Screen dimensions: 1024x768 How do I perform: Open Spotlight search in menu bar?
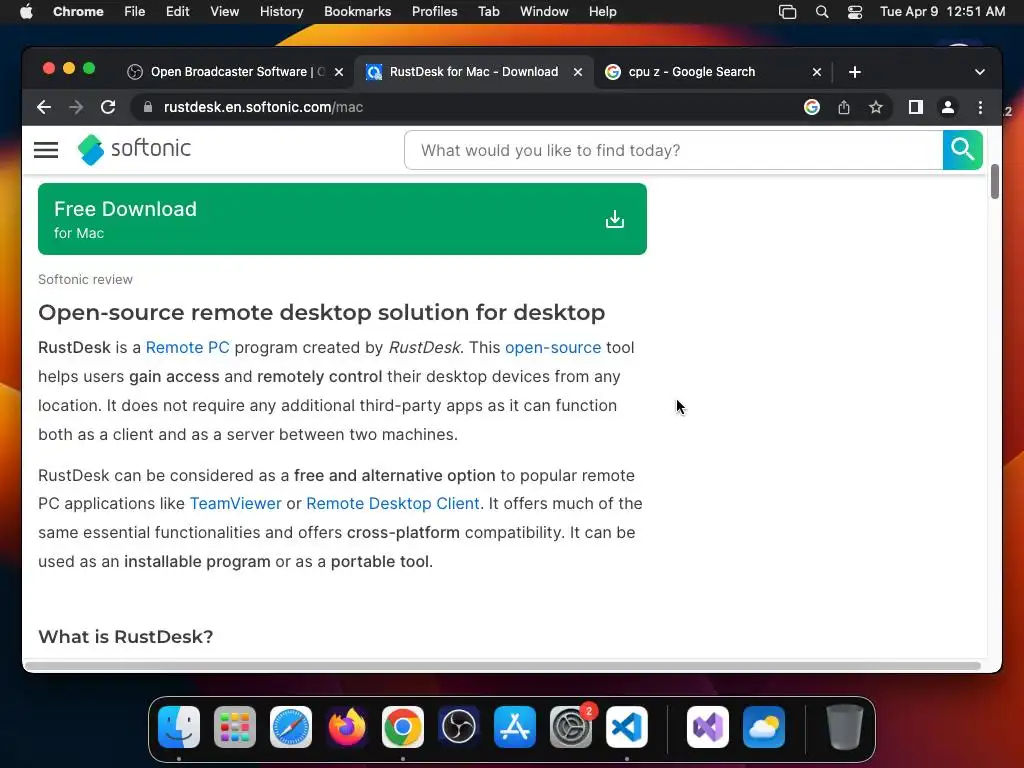coord(822,12)
